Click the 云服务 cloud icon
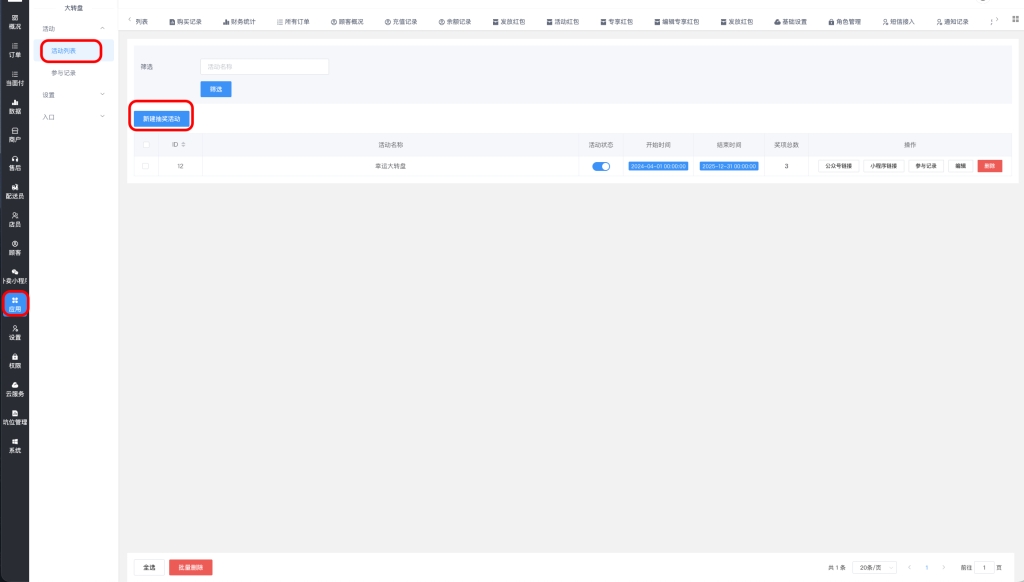Screen dimensions: 1024x582 (14, 388)
